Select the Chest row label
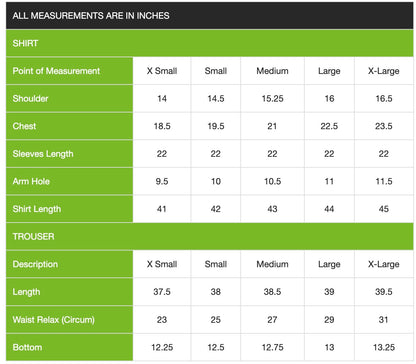This screenshot has width=416, height=364. pos(69,126)
